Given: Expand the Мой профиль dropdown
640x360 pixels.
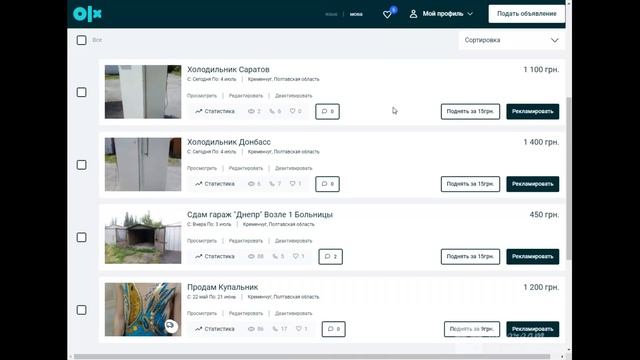Looking at the screenshot, I should tap(447, 14).
